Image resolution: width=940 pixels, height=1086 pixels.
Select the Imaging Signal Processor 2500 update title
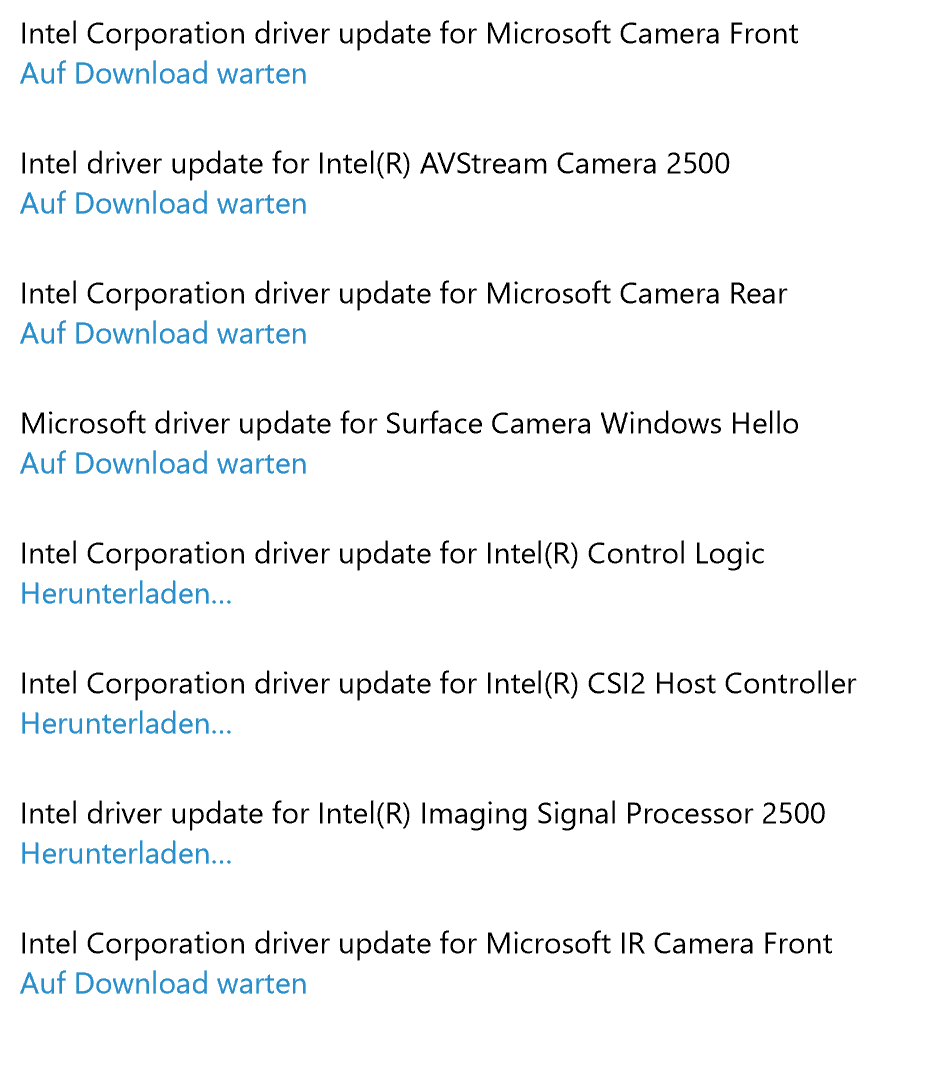423,814
